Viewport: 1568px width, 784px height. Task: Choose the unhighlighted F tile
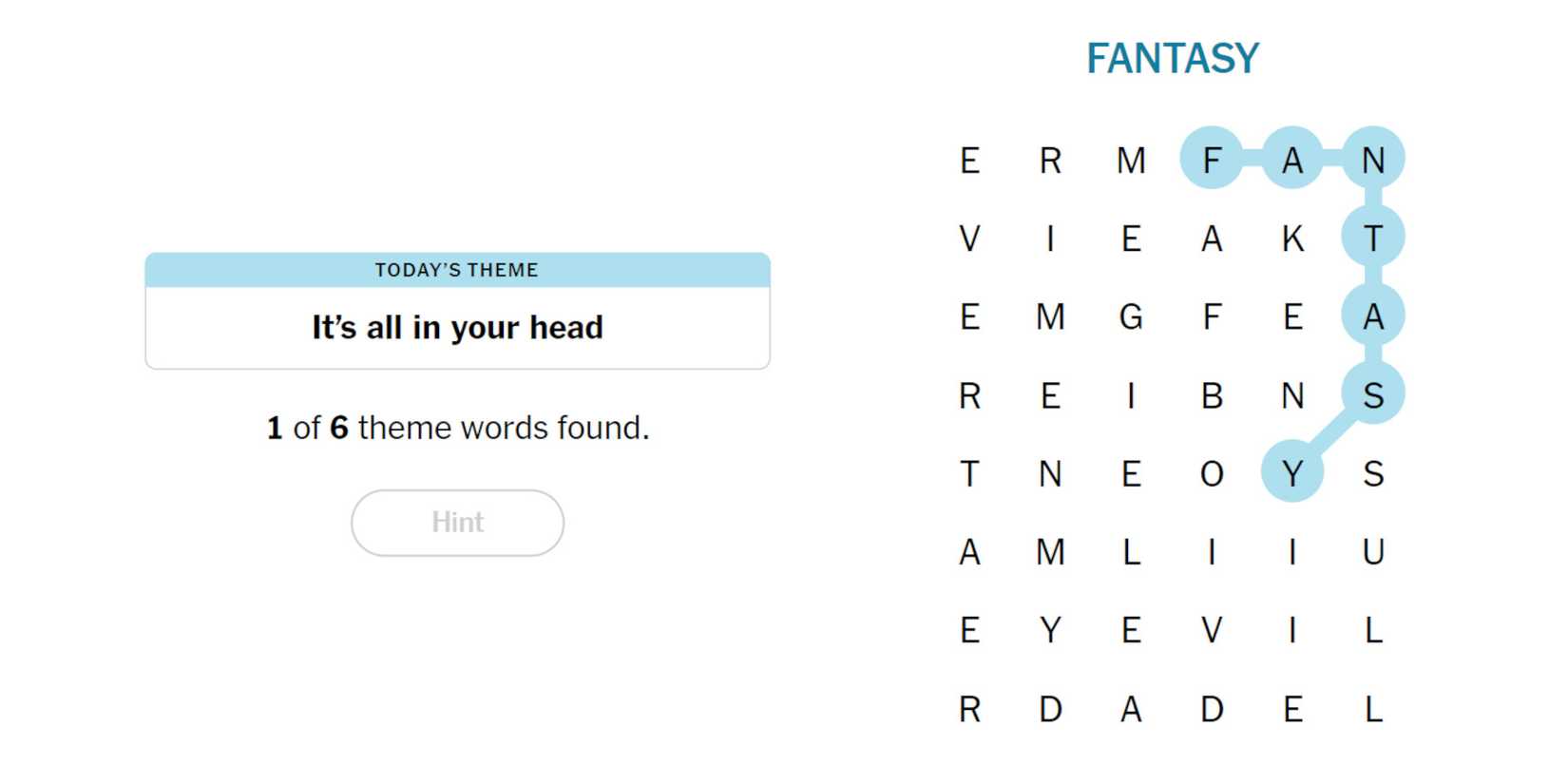(x=1211, y=316)
